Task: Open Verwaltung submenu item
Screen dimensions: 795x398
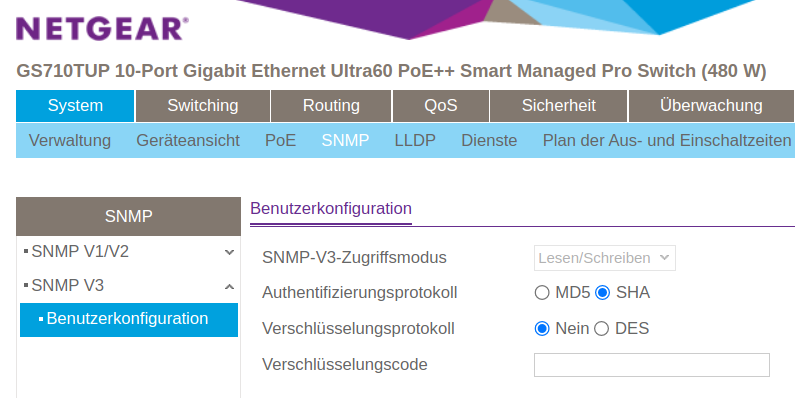Action: click(x=69, y=140)
